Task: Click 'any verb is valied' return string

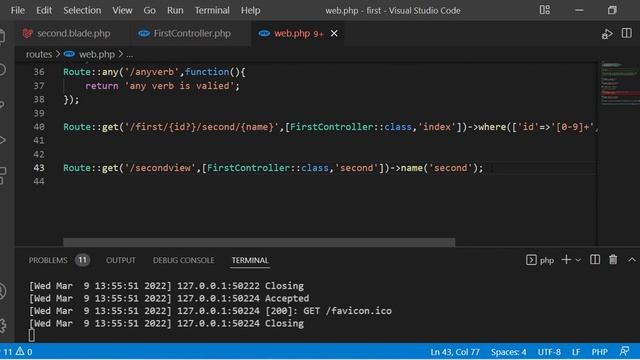Action: [179, 86]
